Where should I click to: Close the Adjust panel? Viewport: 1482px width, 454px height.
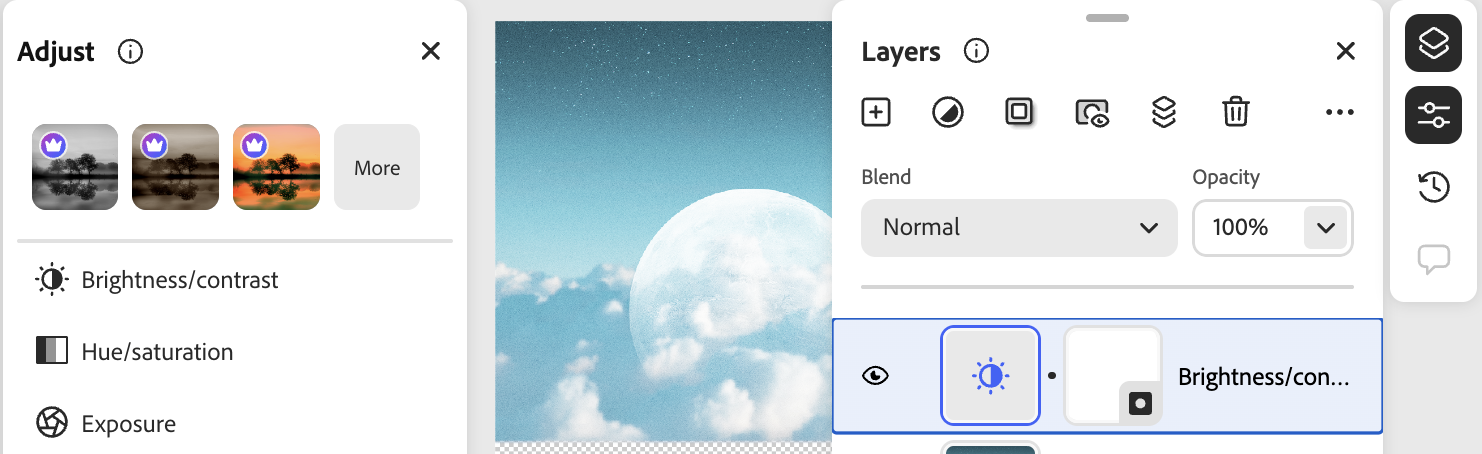[x=431, y=51]
